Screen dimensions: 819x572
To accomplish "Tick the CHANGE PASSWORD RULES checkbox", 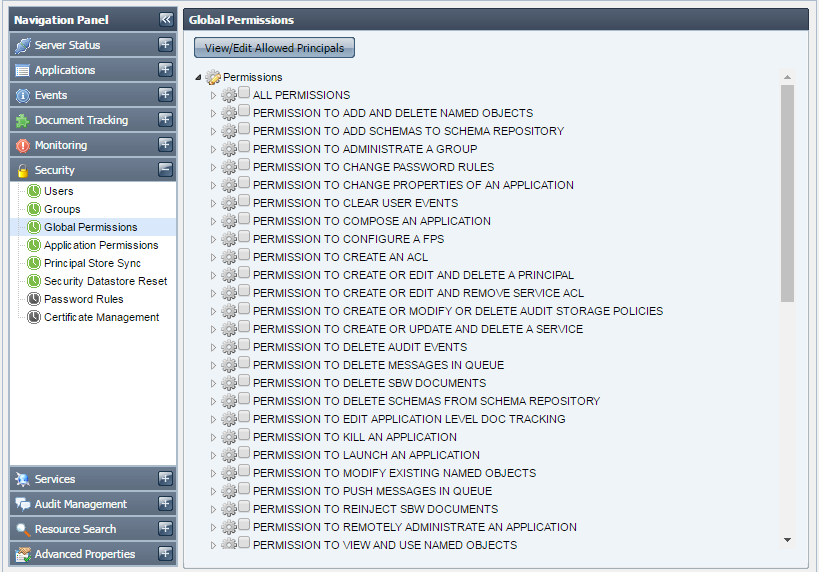I will coord(244,165).
